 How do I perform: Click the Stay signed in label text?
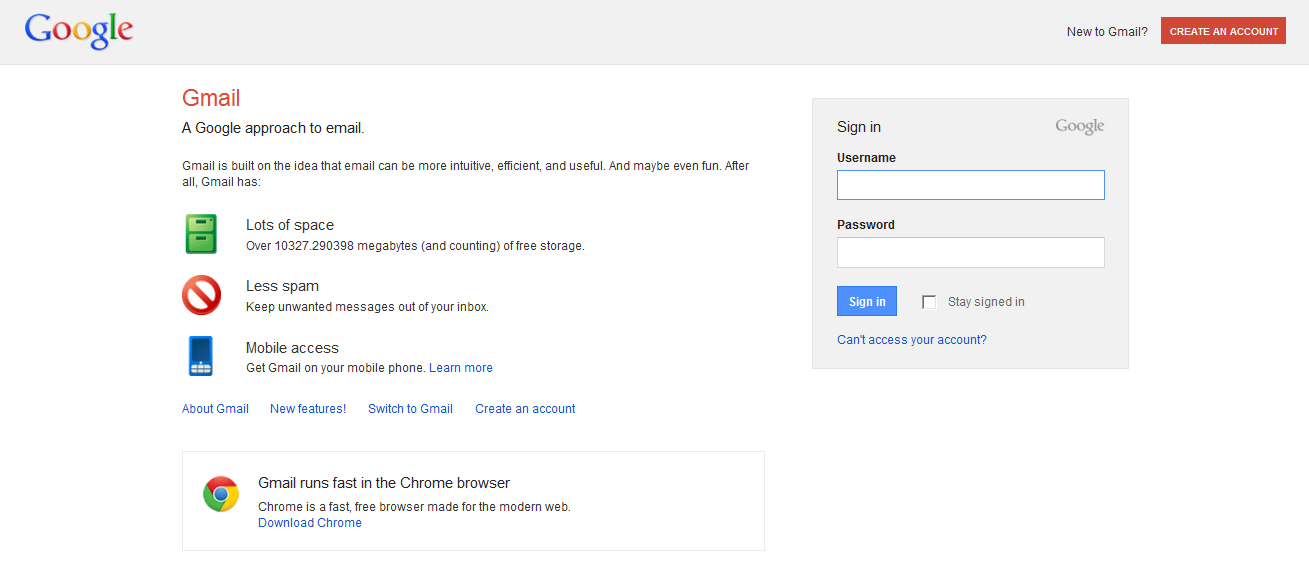[x=986, y=302]
